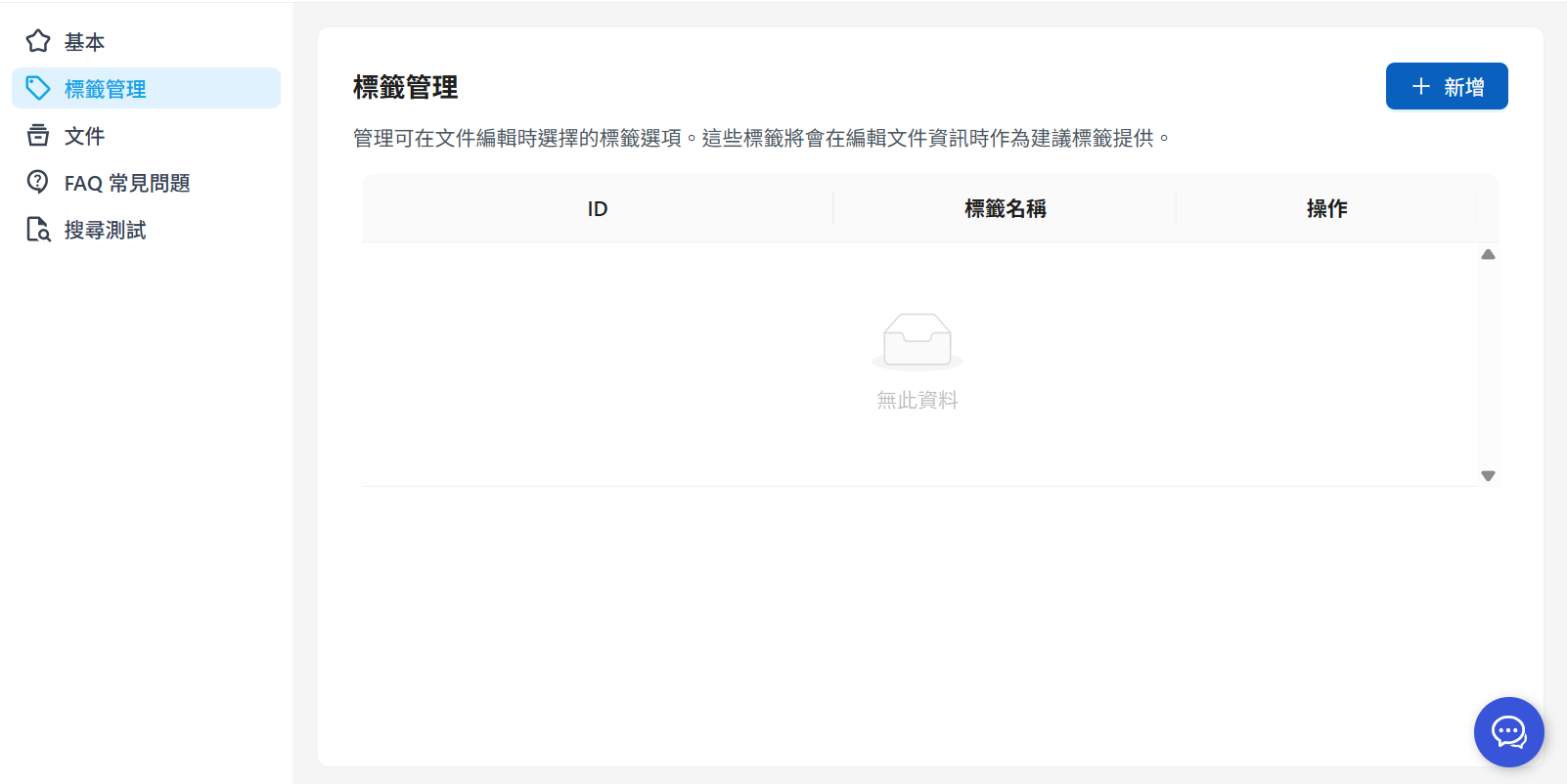This screenshot has width=1567, height=784.
Task: Click the 操作 column header
Action: click(1326, 208)
